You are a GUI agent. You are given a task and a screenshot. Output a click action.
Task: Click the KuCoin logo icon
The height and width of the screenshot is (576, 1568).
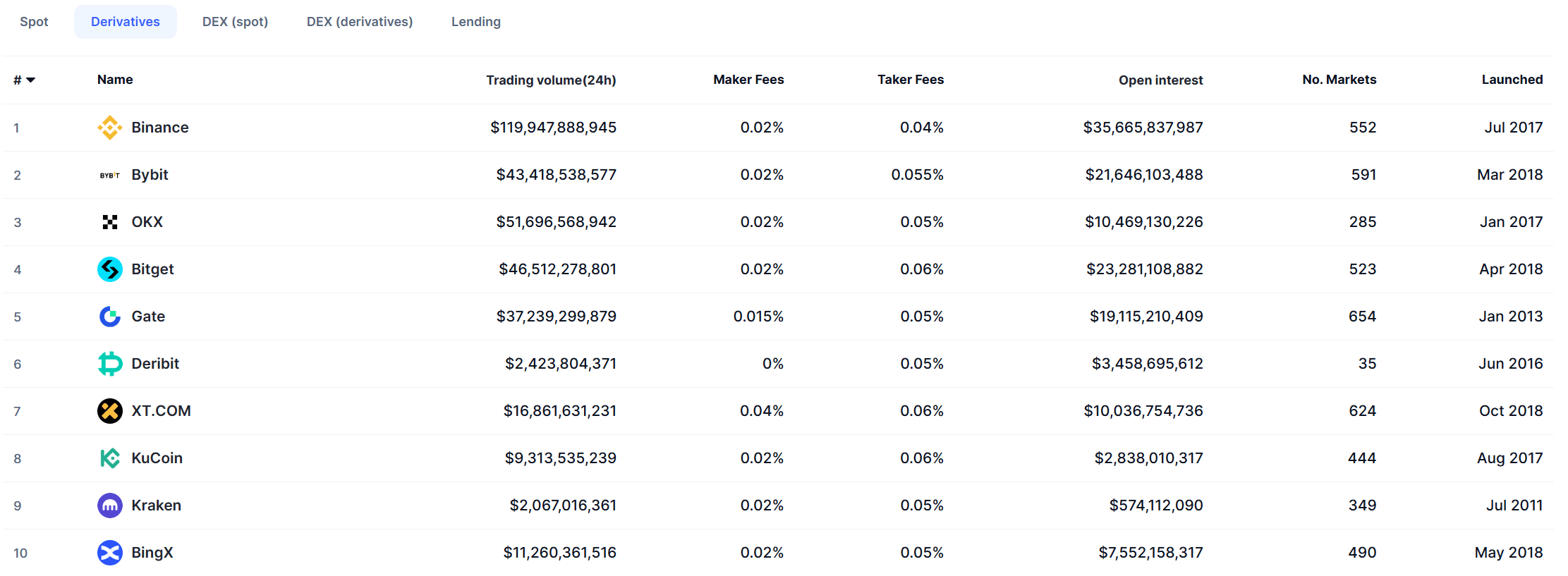tap(109, 458)
